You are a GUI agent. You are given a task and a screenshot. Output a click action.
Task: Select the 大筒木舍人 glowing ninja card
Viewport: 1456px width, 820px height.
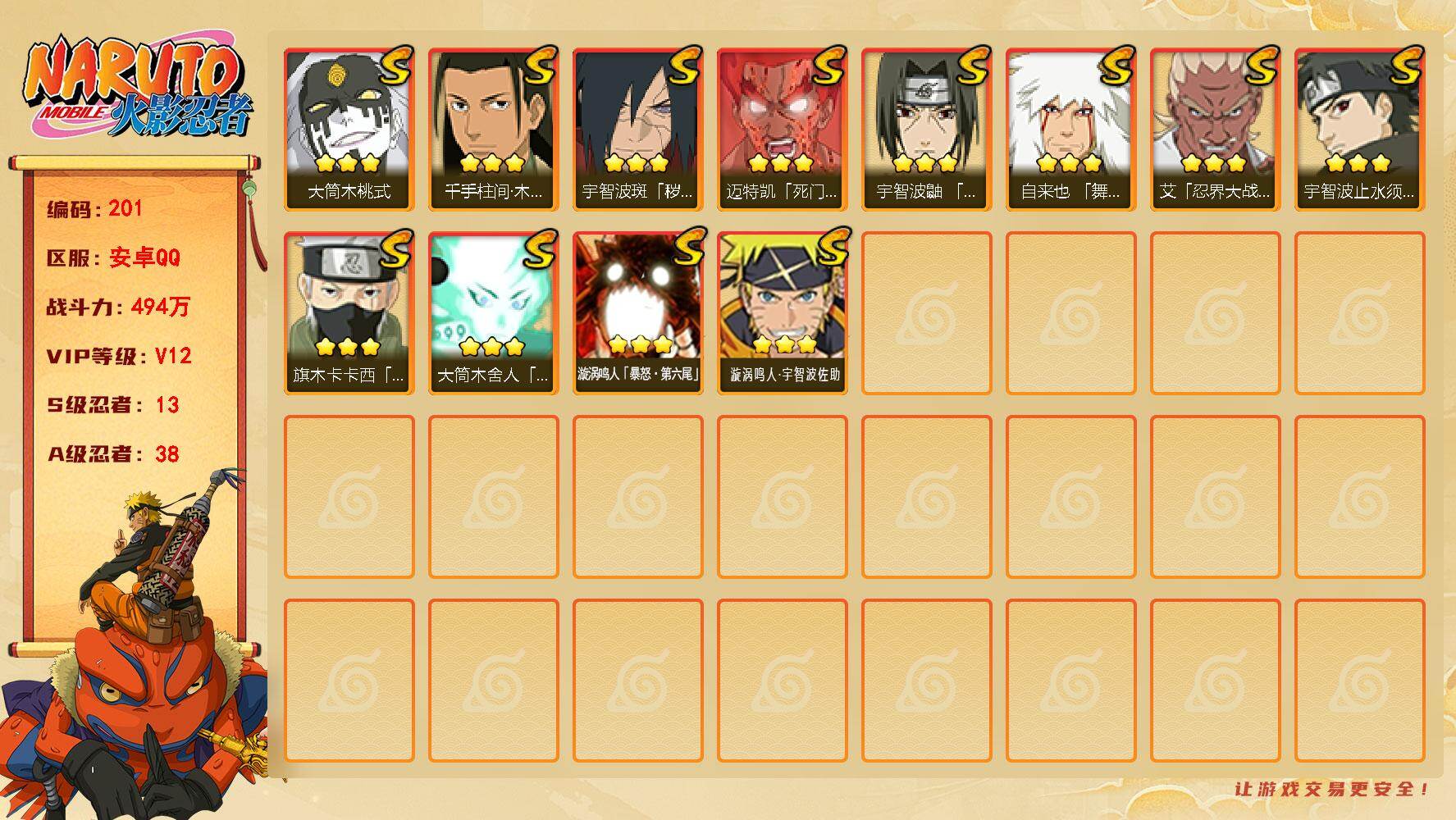493,313
